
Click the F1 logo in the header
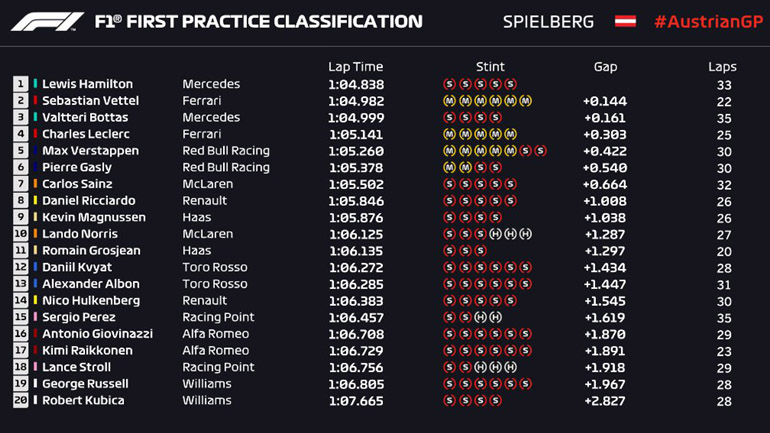[47, 21]
